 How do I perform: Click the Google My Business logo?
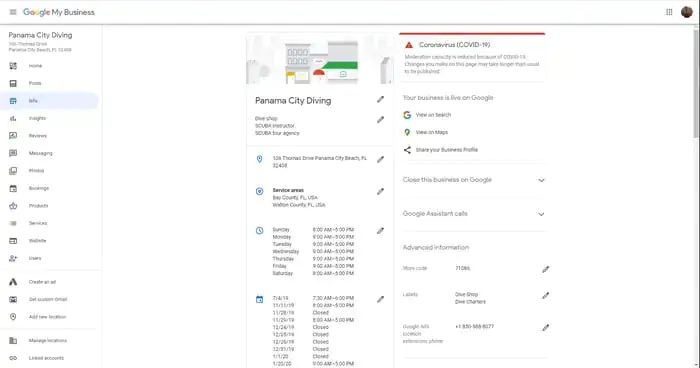click(x=58, y=12)
